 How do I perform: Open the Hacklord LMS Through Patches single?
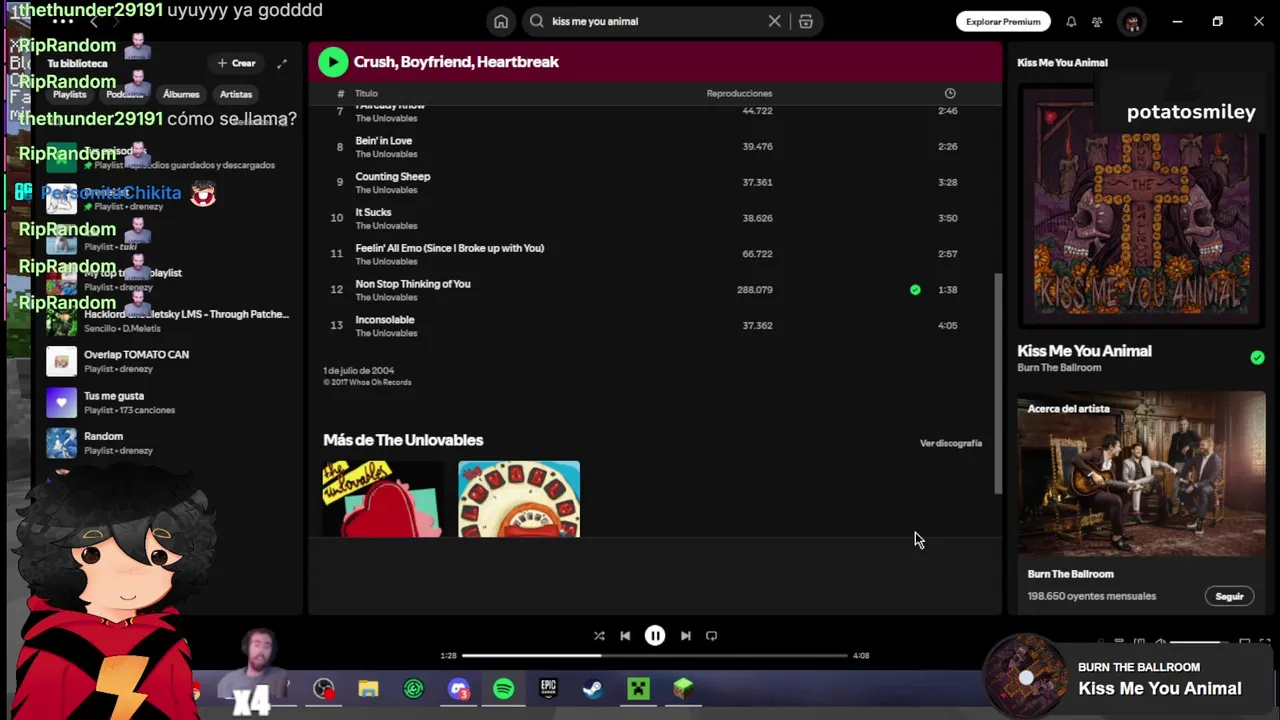170,320
